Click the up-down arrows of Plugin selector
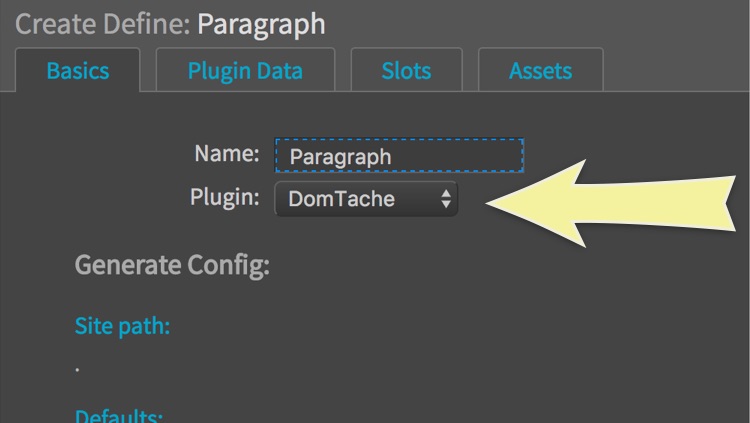 click(446, 199)
